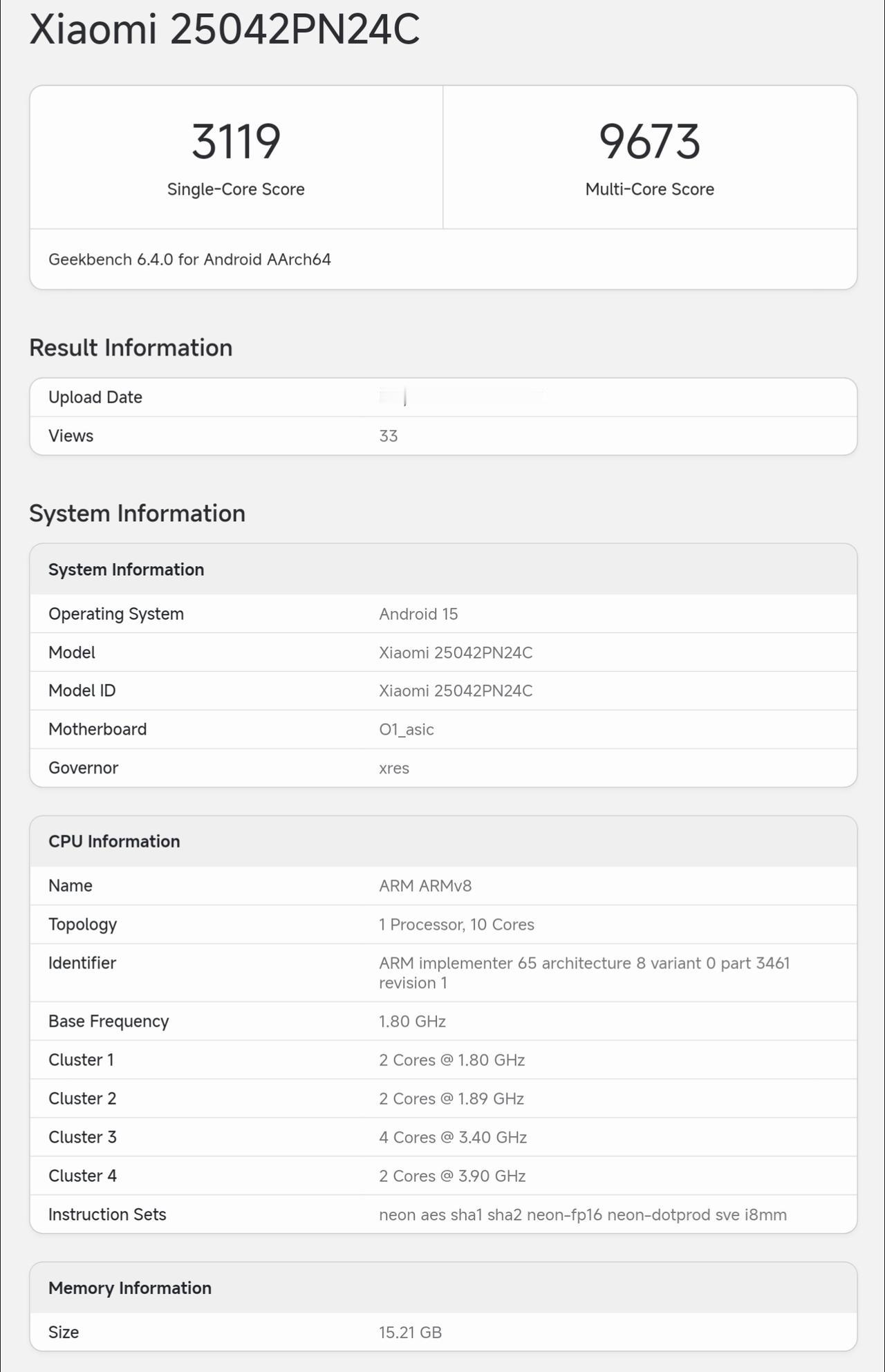
Task: Click the Motherboard value O1_asic
Action: coord(407,729)
